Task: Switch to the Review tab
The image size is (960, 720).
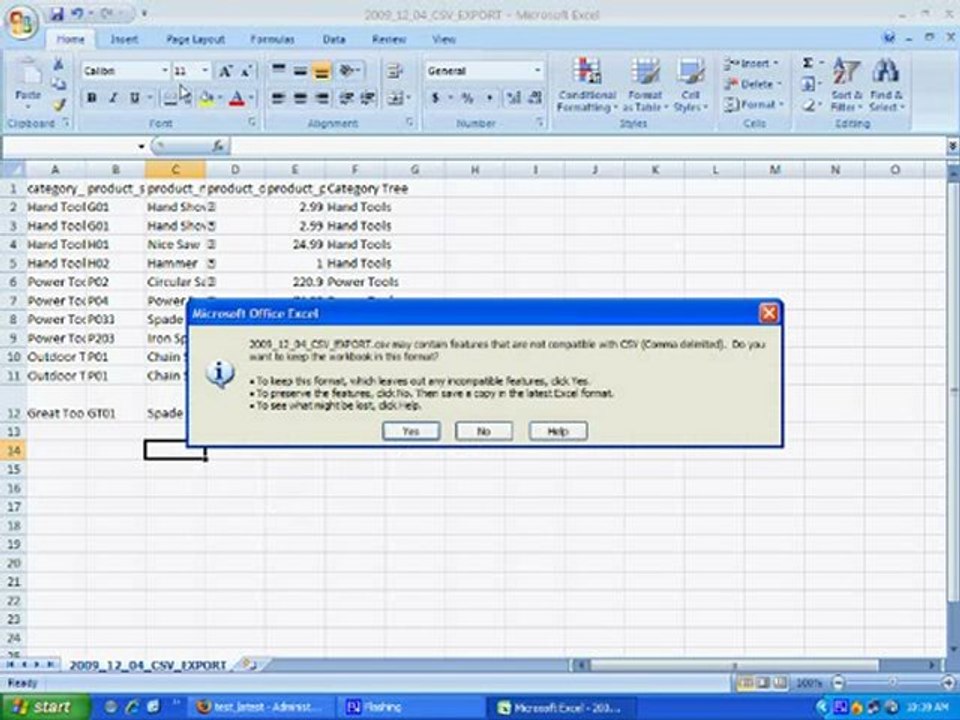Action: (x=389, y=39)
